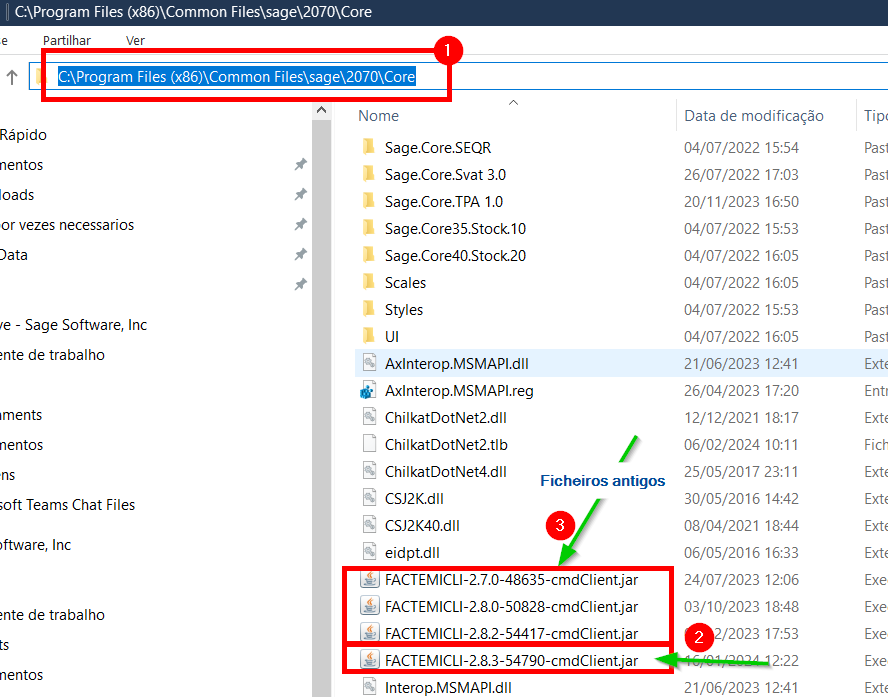
Task: Click the folder icon in address bar
Action: [40, 76]
